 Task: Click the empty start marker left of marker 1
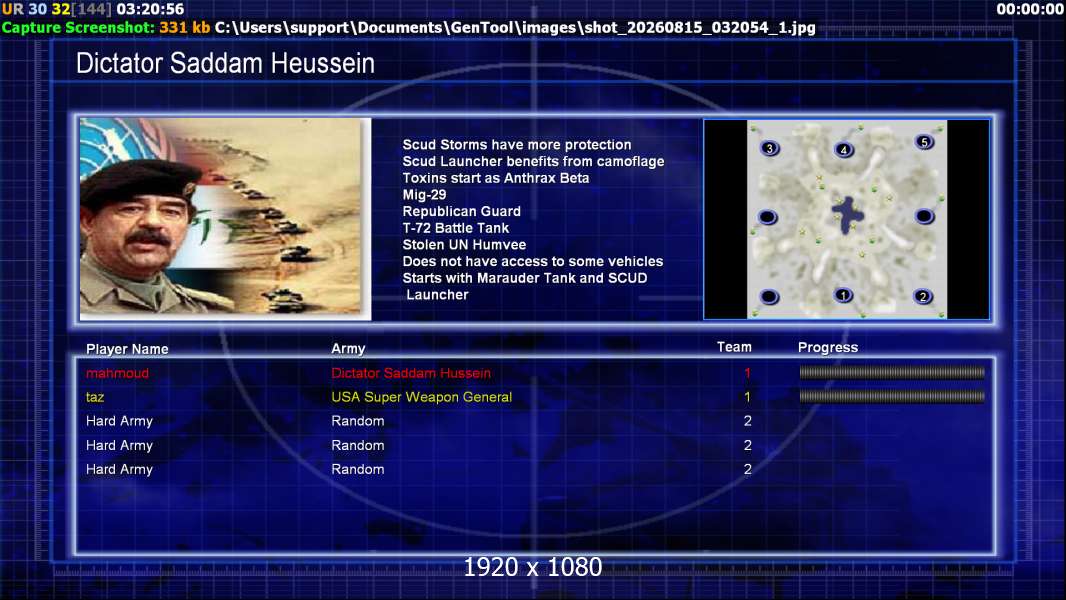[769, 297]
